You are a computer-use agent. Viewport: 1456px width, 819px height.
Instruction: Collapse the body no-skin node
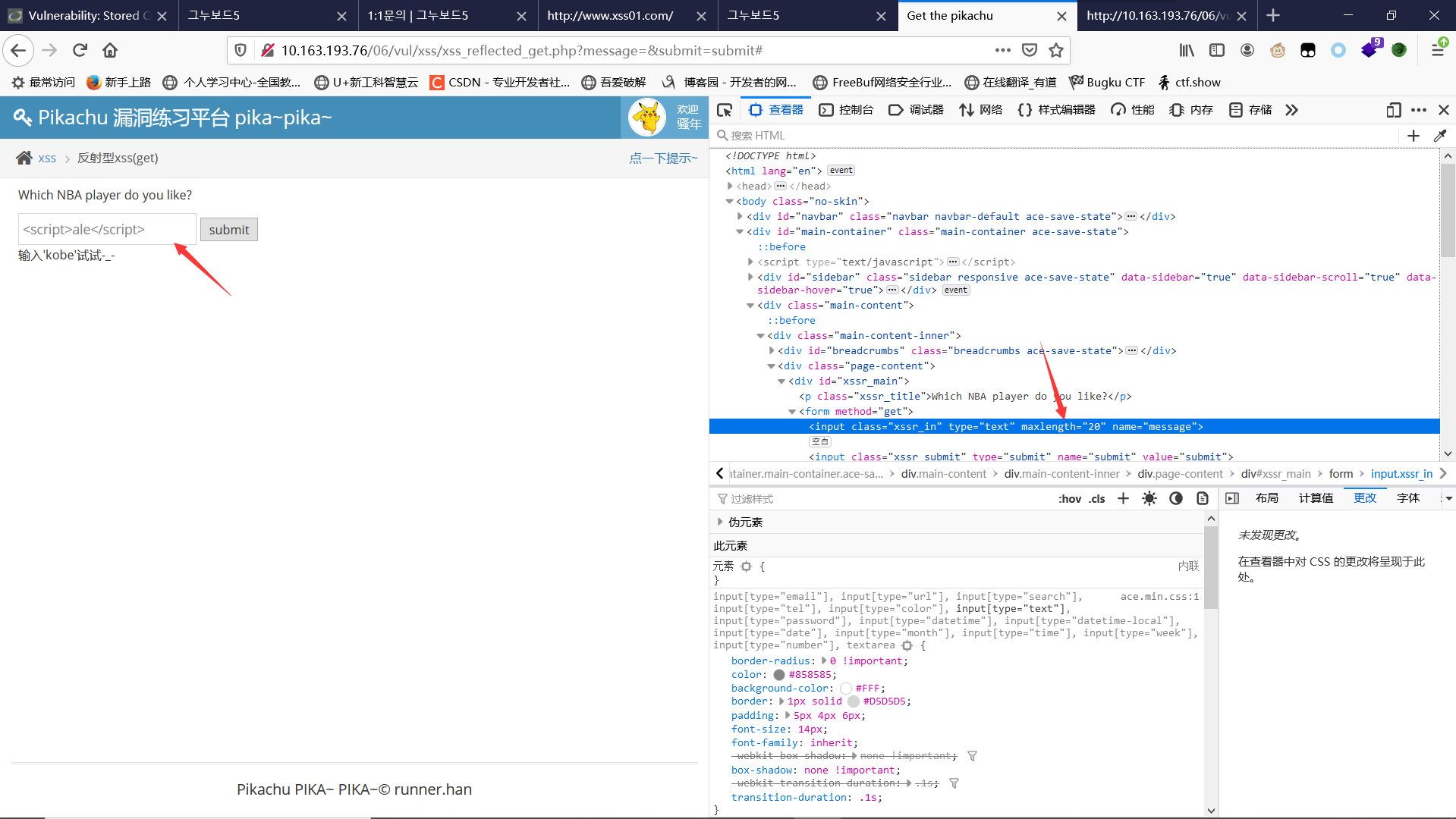coord(730,201)
